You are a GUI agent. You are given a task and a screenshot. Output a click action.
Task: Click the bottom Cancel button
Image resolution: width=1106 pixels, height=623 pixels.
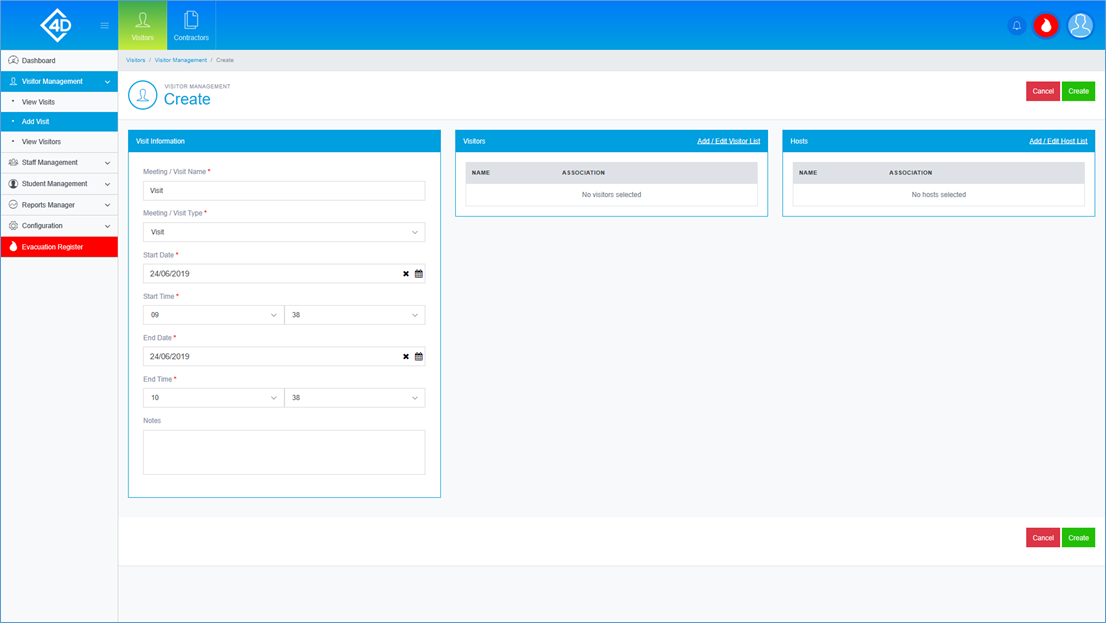pos(1043,538)
